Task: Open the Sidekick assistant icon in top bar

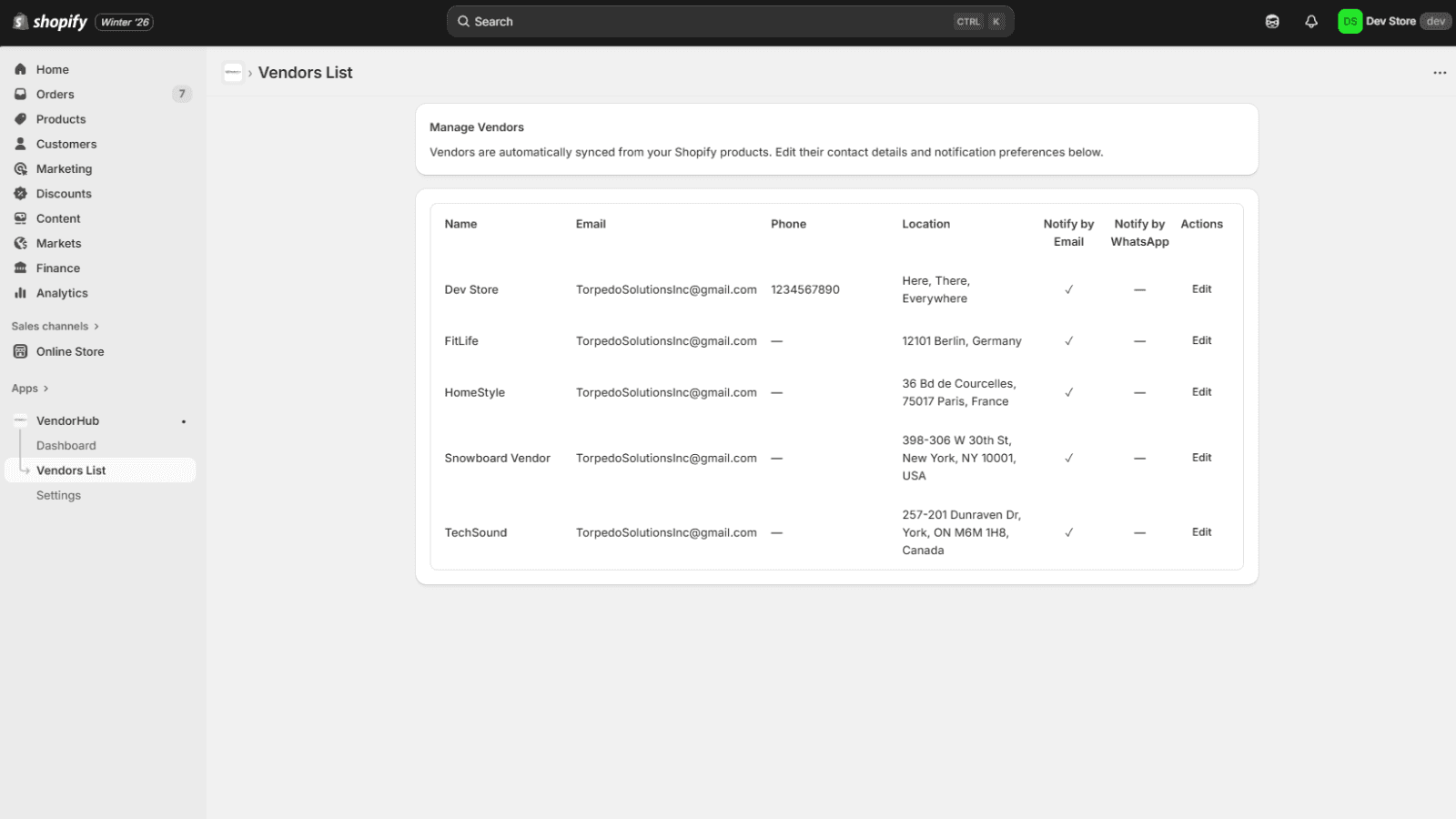Action: point(1272,22)
